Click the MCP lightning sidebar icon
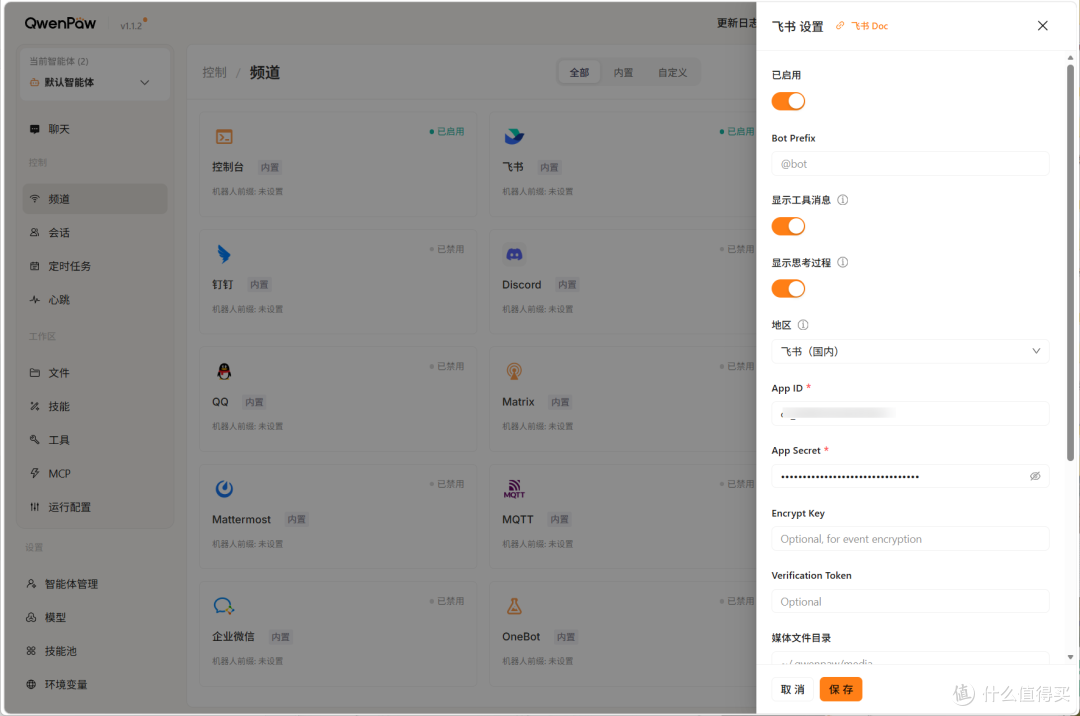Image resolution: width=1080 pixels, height=716 pixels. [x=34, y=473]
